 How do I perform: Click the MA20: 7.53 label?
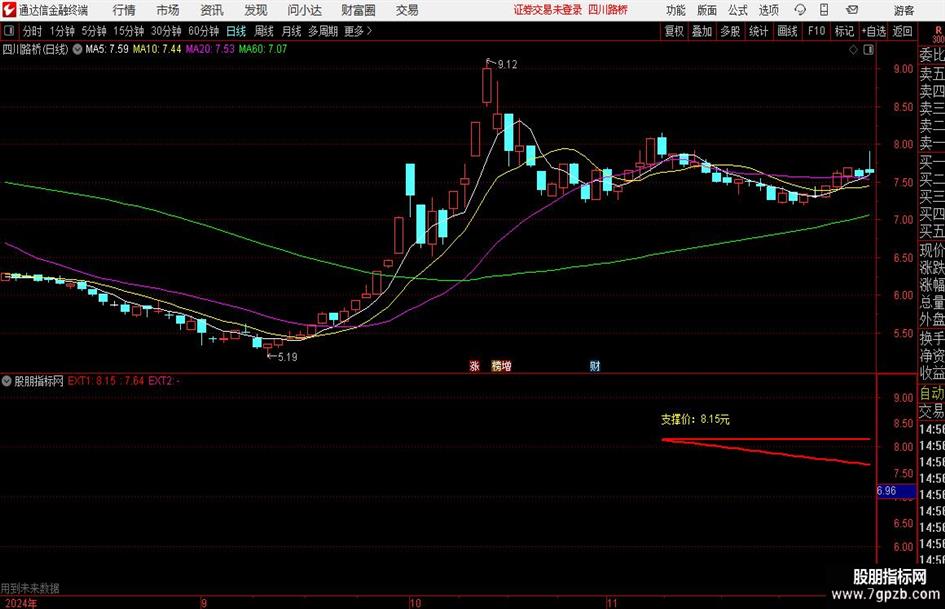click(210, 49)
